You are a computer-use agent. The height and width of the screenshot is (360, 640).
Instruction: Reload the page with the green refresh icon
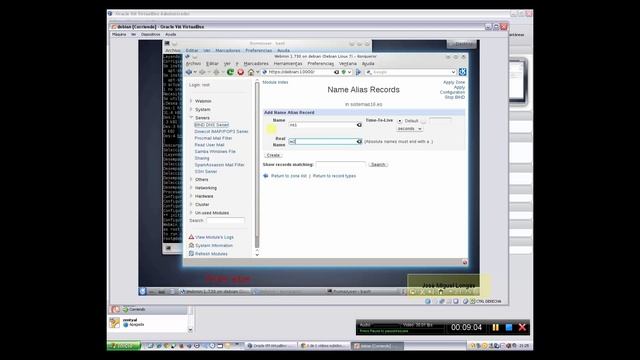pyautogui.click(x=230, y=72)
